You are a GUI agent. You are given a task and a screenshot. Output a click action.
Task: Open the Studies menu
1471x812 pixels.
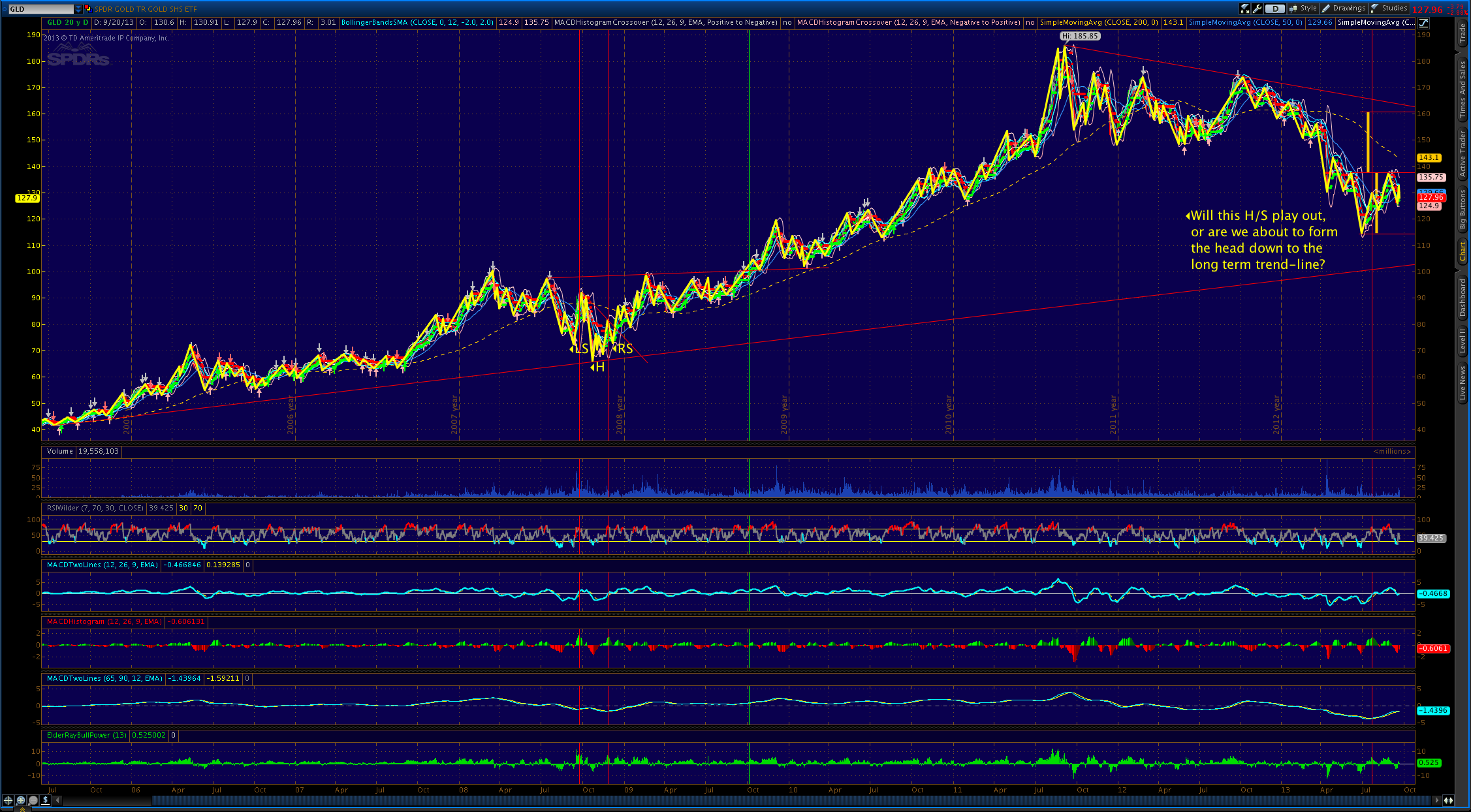point(1389,8)
